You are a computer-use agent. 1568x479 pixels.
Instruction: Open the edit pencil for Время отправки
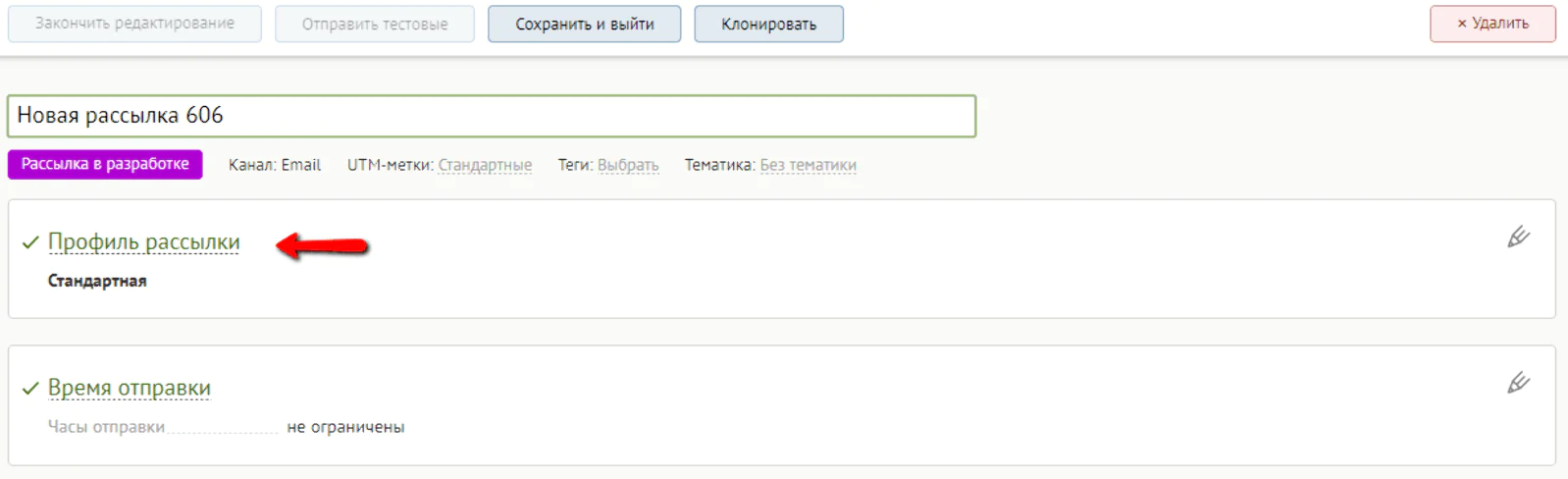pos(1518,383)
